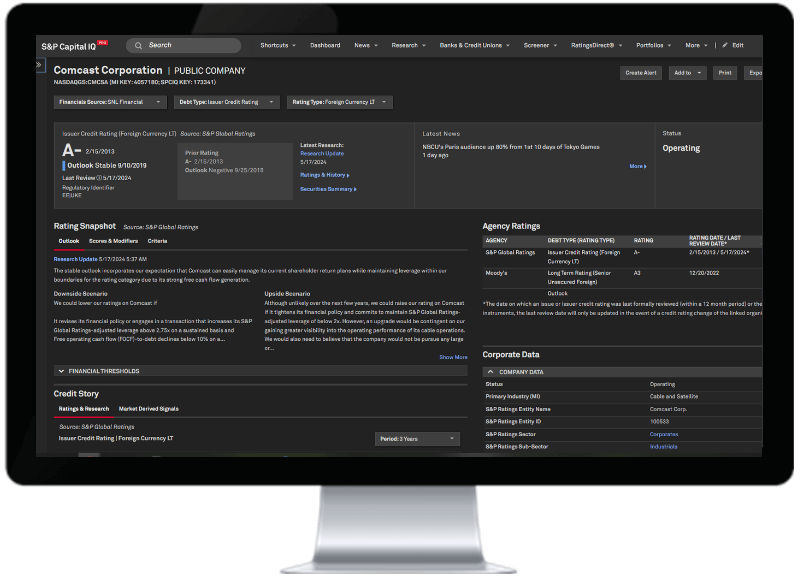
Task: Open the Rating Type dropdown
Action: click(340, 102)
